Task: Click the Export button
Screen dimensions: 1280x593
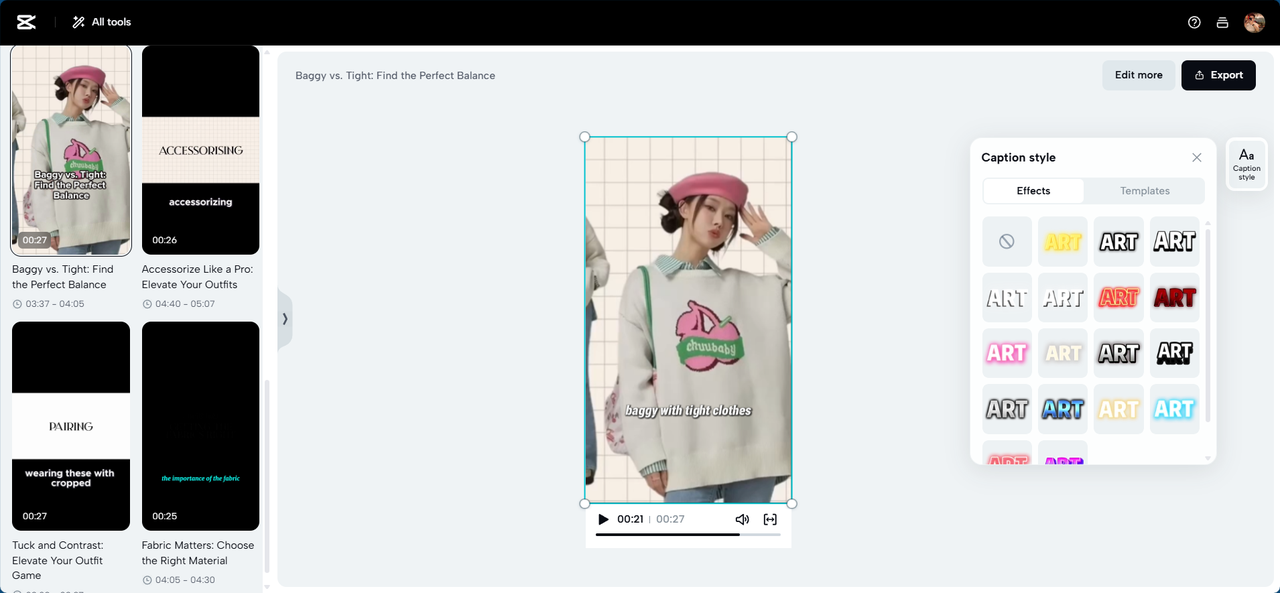Action: coord(1218,75)
